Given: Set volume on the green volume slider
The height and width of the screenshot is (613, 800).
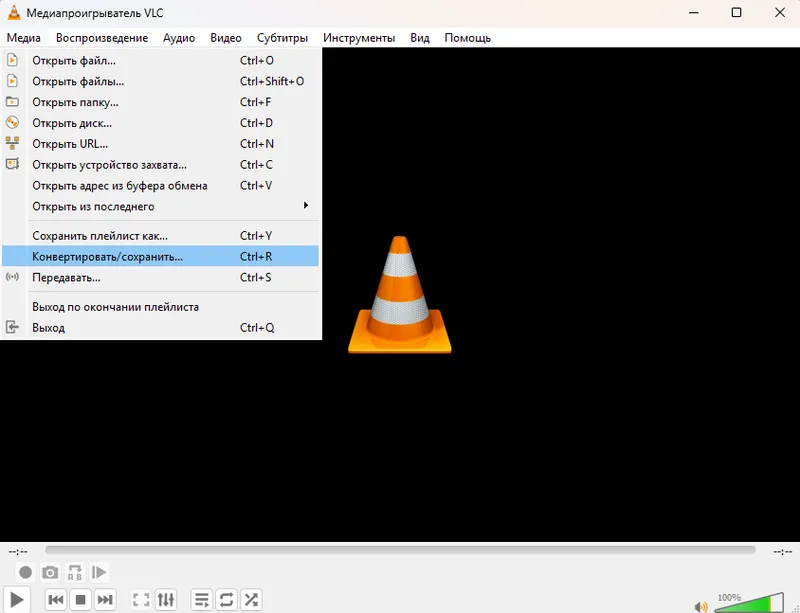Looking at the screenshot, I should pyautogui.click(x=749, y=603).
